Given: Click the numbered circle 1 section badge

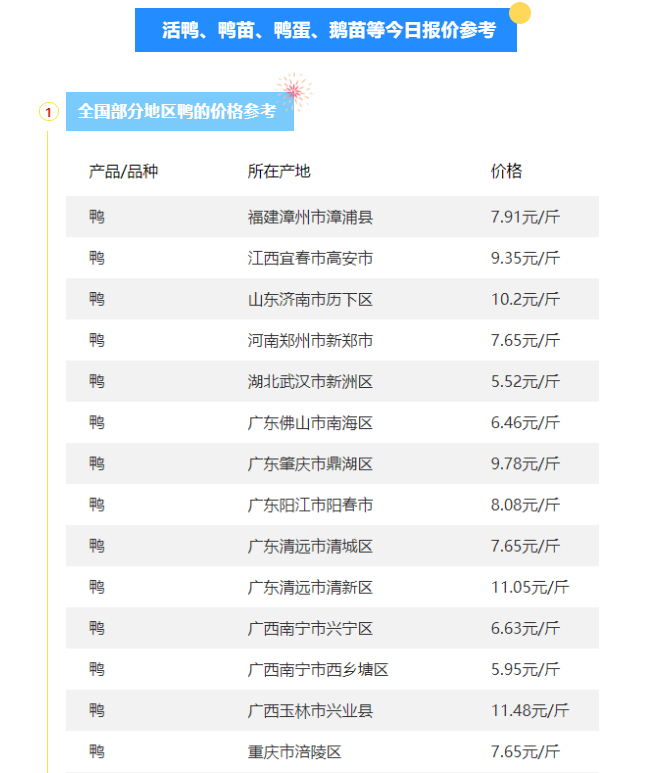Looking at the screenshot, I should 48,112.
